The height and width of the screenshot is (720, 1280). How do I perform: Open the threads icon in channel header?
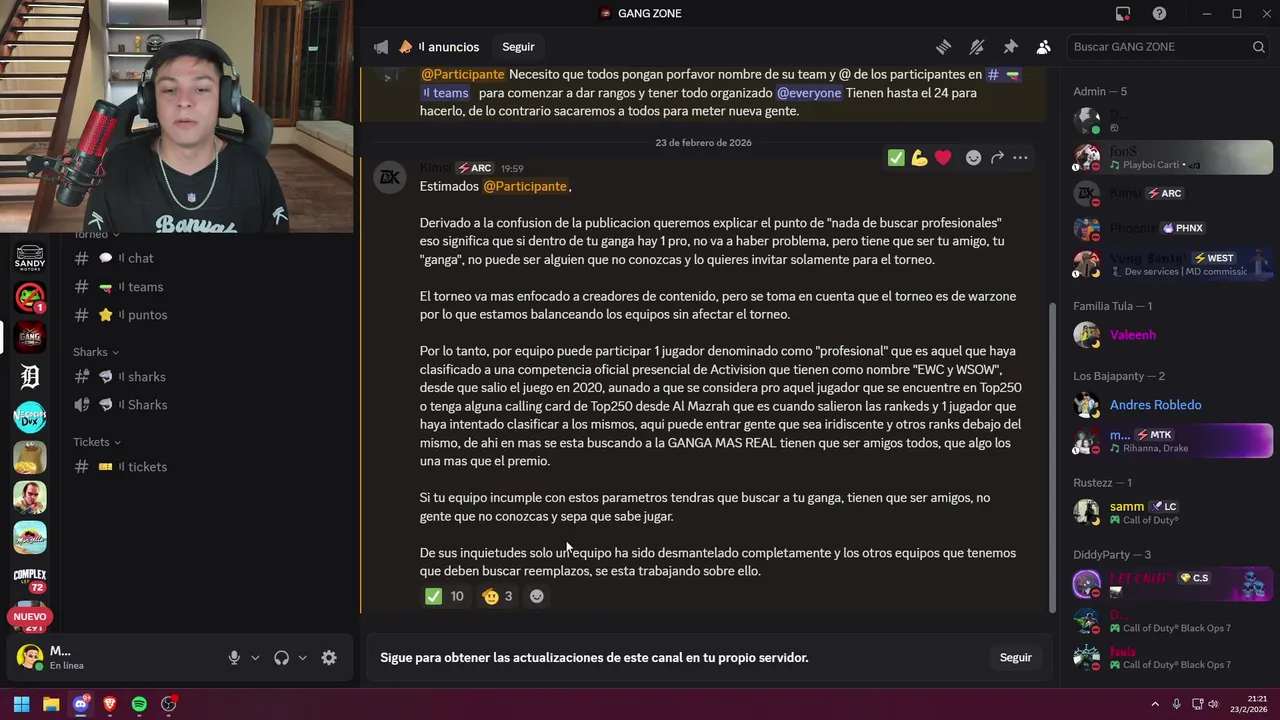943,47
